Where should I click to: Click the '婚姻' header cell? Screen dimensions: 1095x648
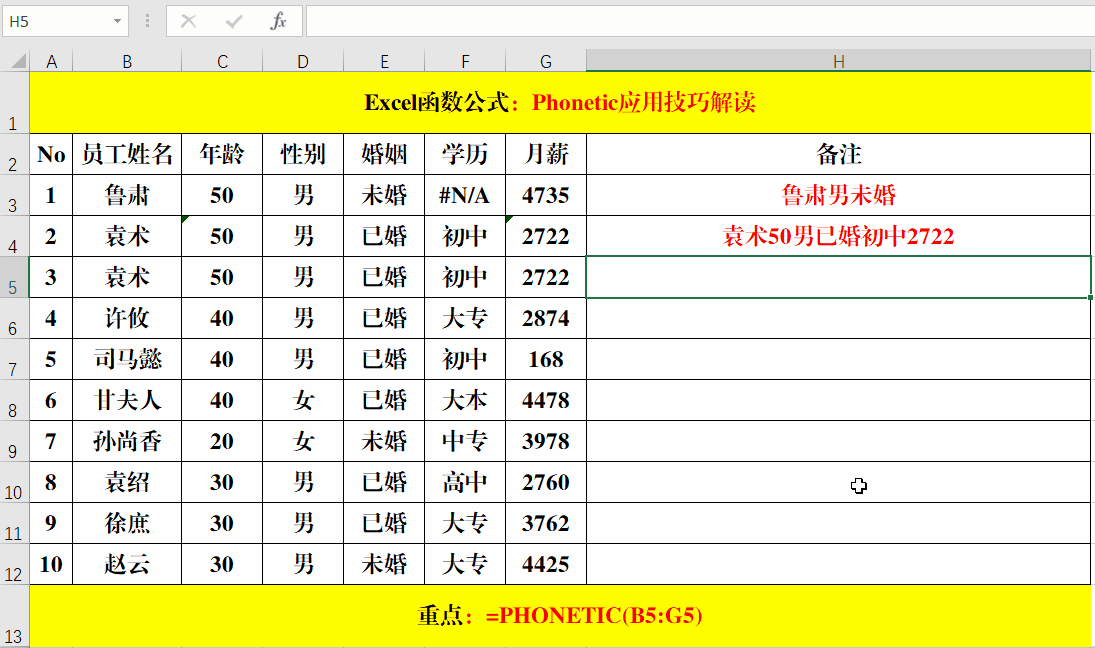tap(384, 154)
